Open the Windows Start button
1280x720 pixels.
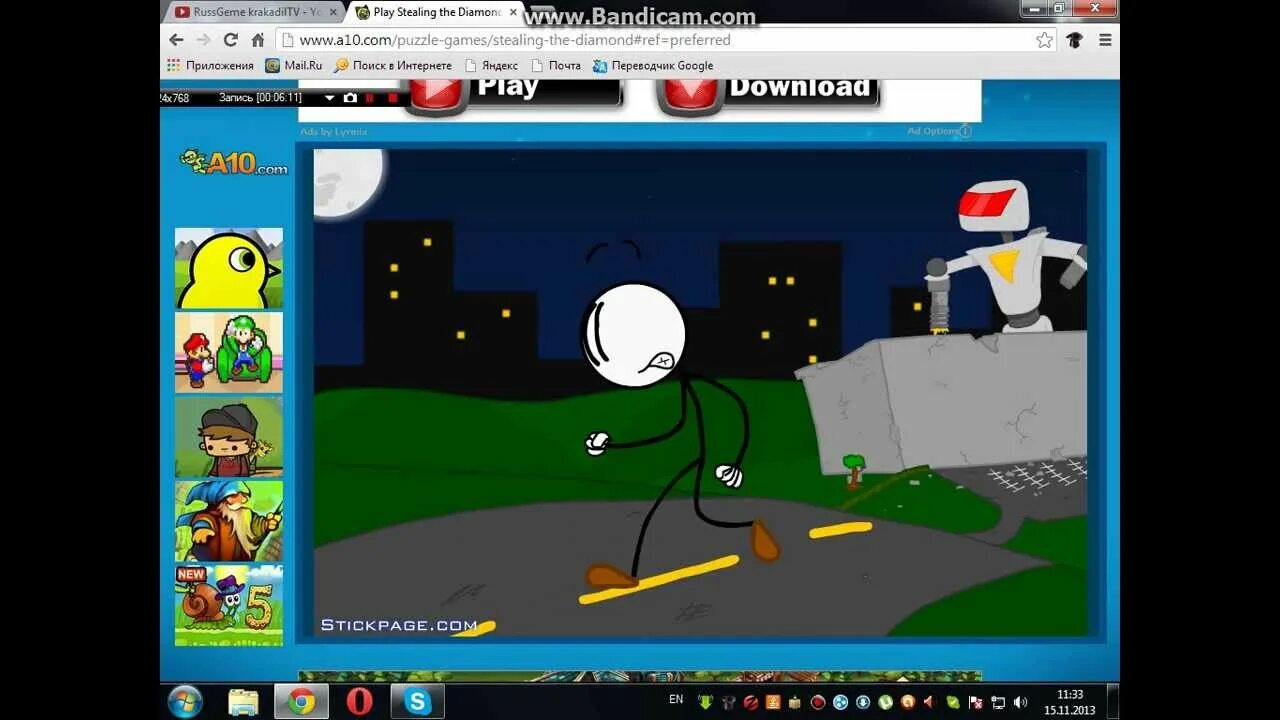pos(185,702)
